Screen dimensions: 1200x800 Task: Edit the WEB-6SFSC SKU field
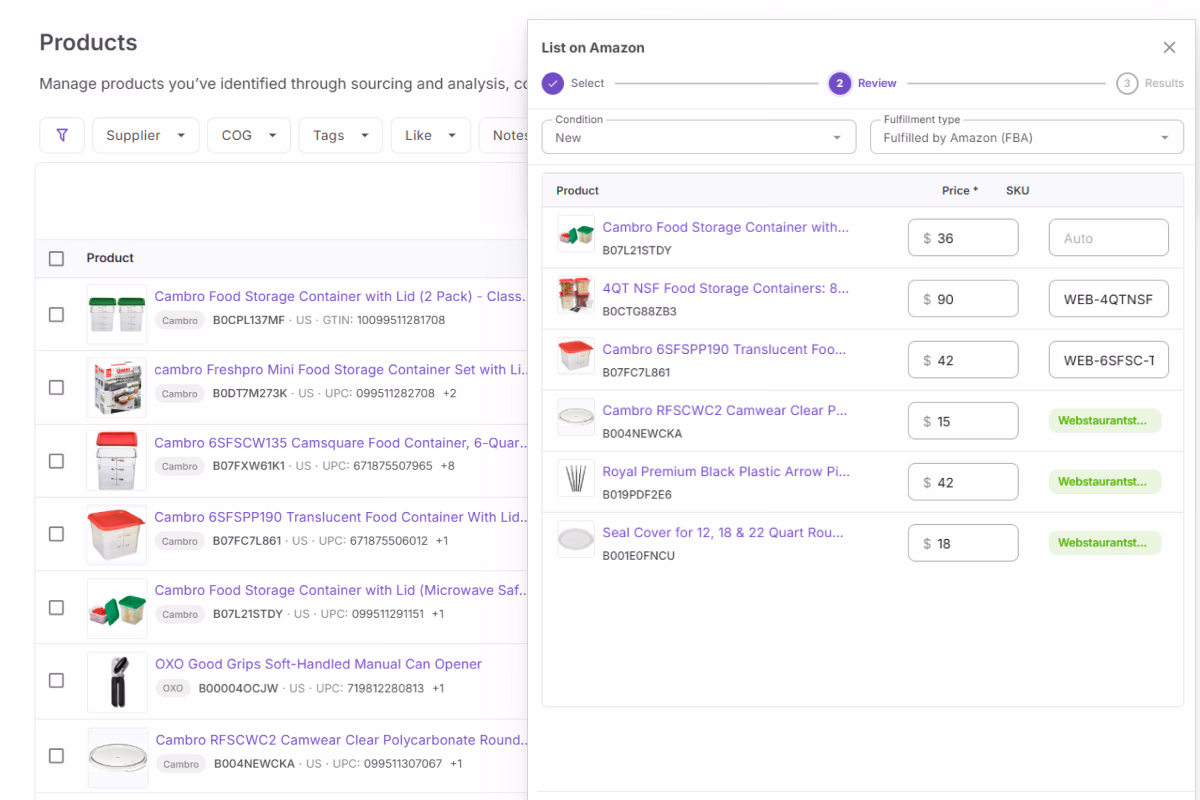[1109, 360]
